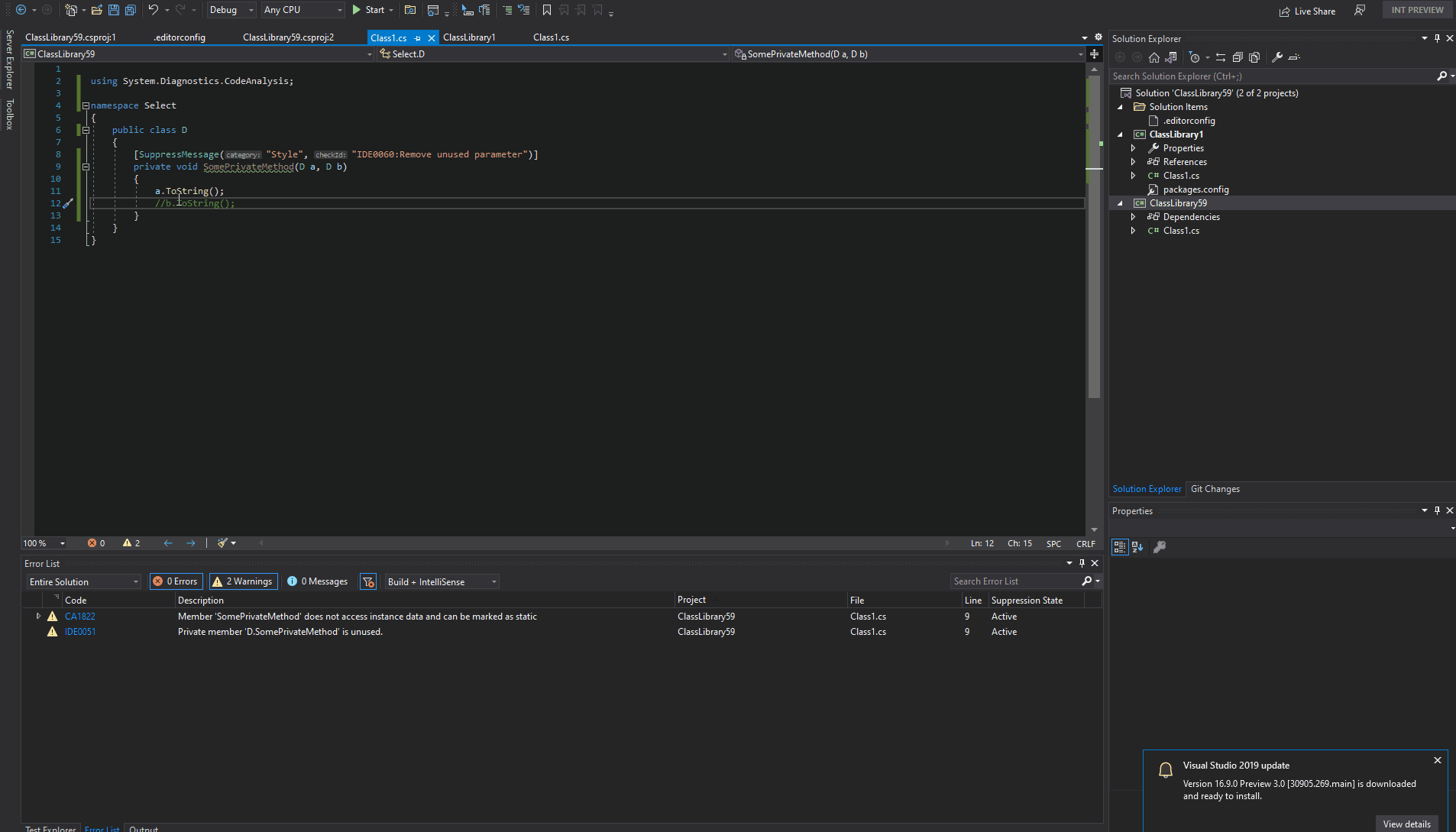Open the 100% zoom level selector
Image resolution: width=1456 pixels, height=832 pixels.
click(42, 543)
